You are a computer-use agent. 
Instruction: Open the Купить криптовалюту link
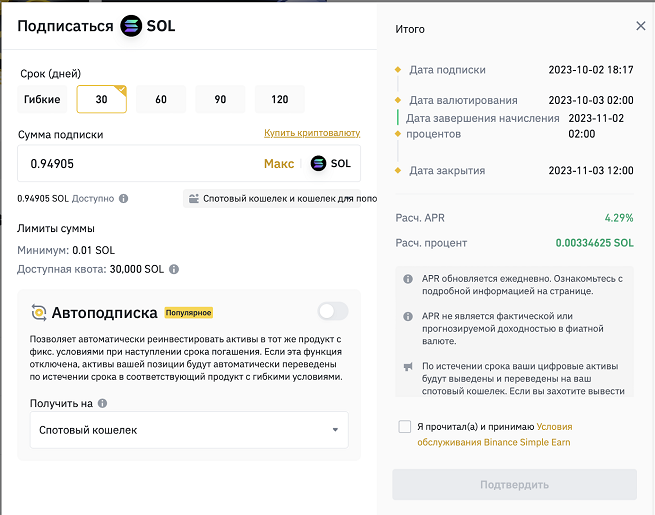coord(312,133)
